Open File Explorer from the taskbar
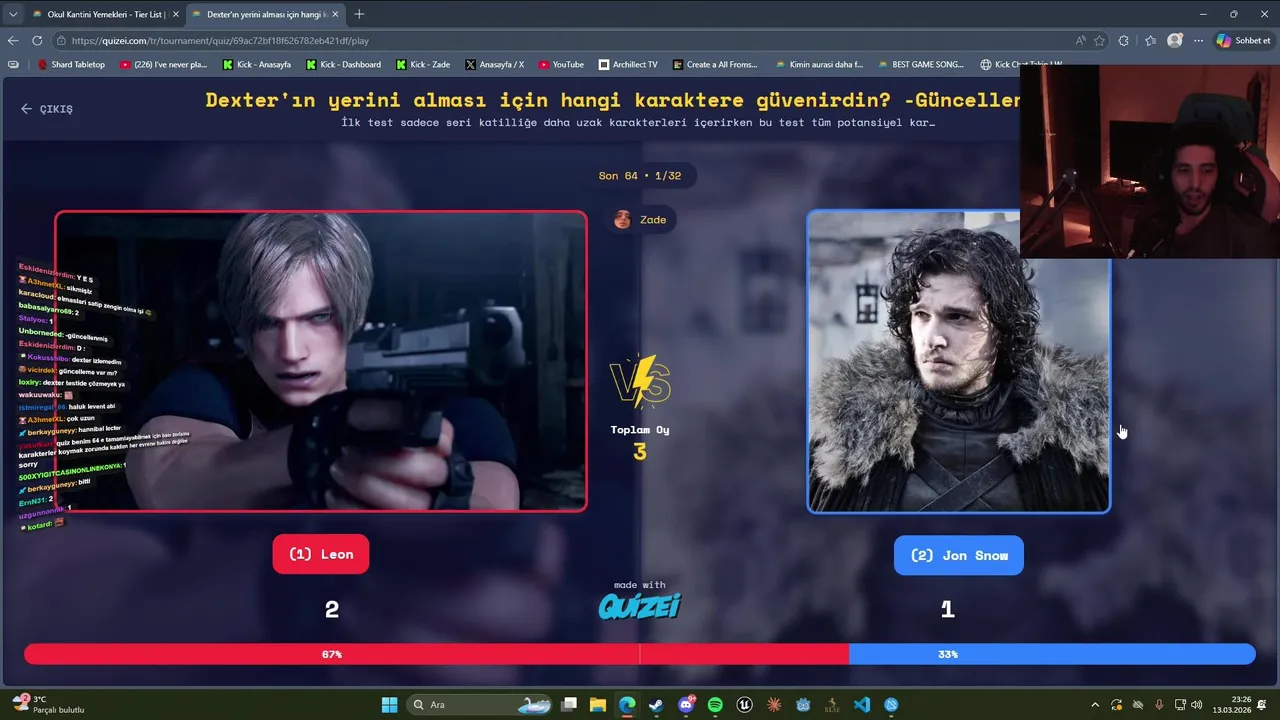This screenshot has width=1280, height=720. click(598, 705)
